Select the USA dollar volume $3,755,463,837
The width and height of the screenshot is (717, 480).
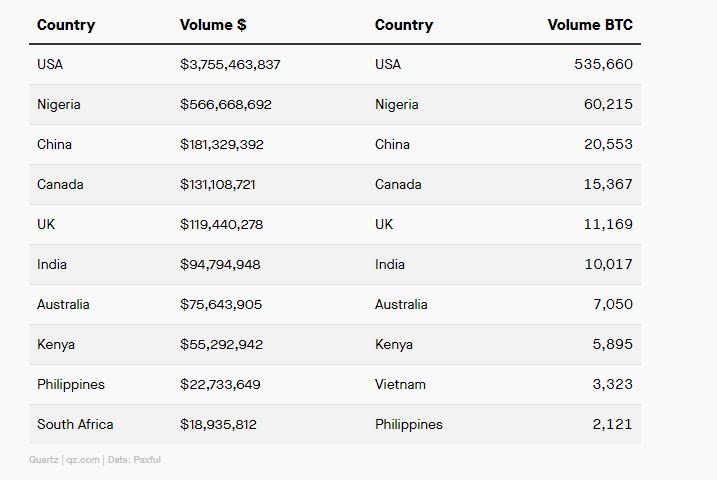pos(230,64)
